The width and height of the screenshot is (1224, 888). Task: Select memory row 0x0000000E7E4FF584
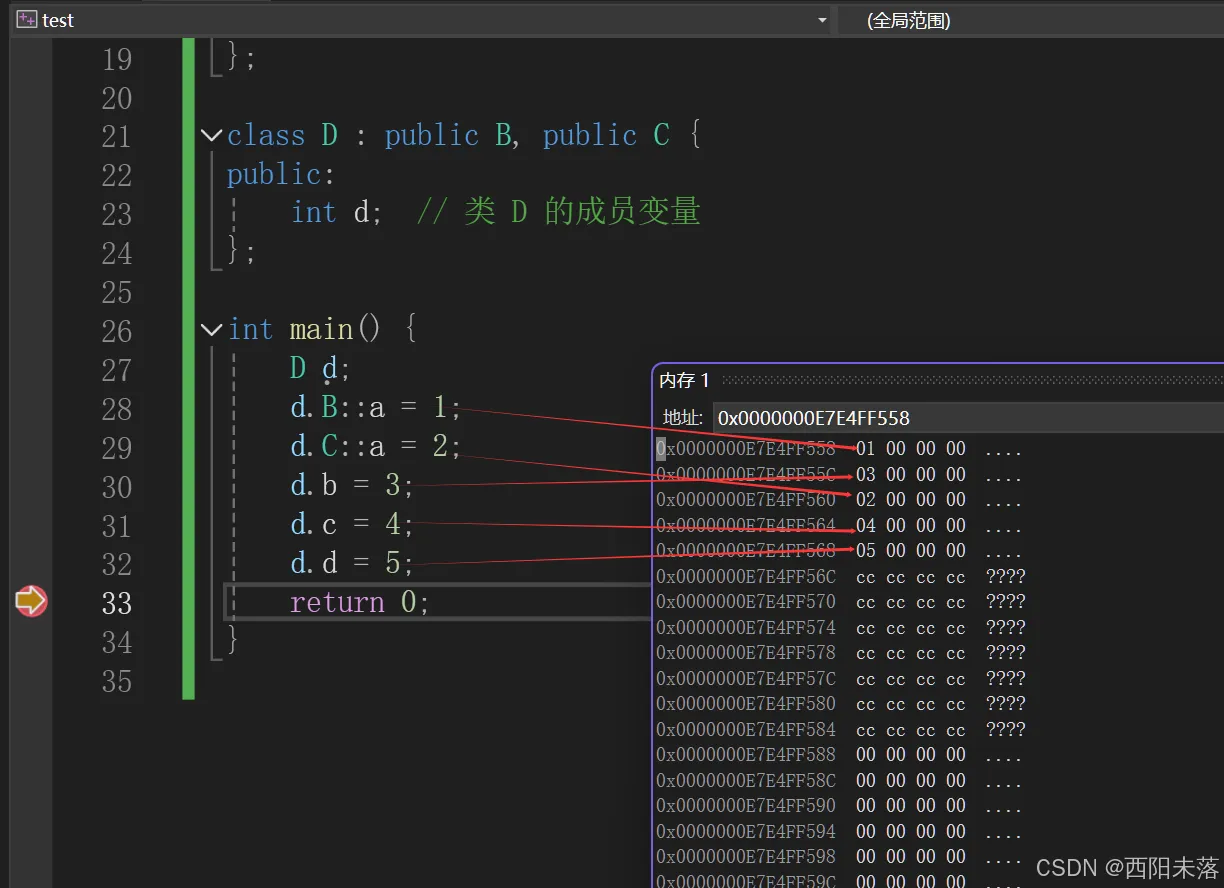click(x=841, y=730)
